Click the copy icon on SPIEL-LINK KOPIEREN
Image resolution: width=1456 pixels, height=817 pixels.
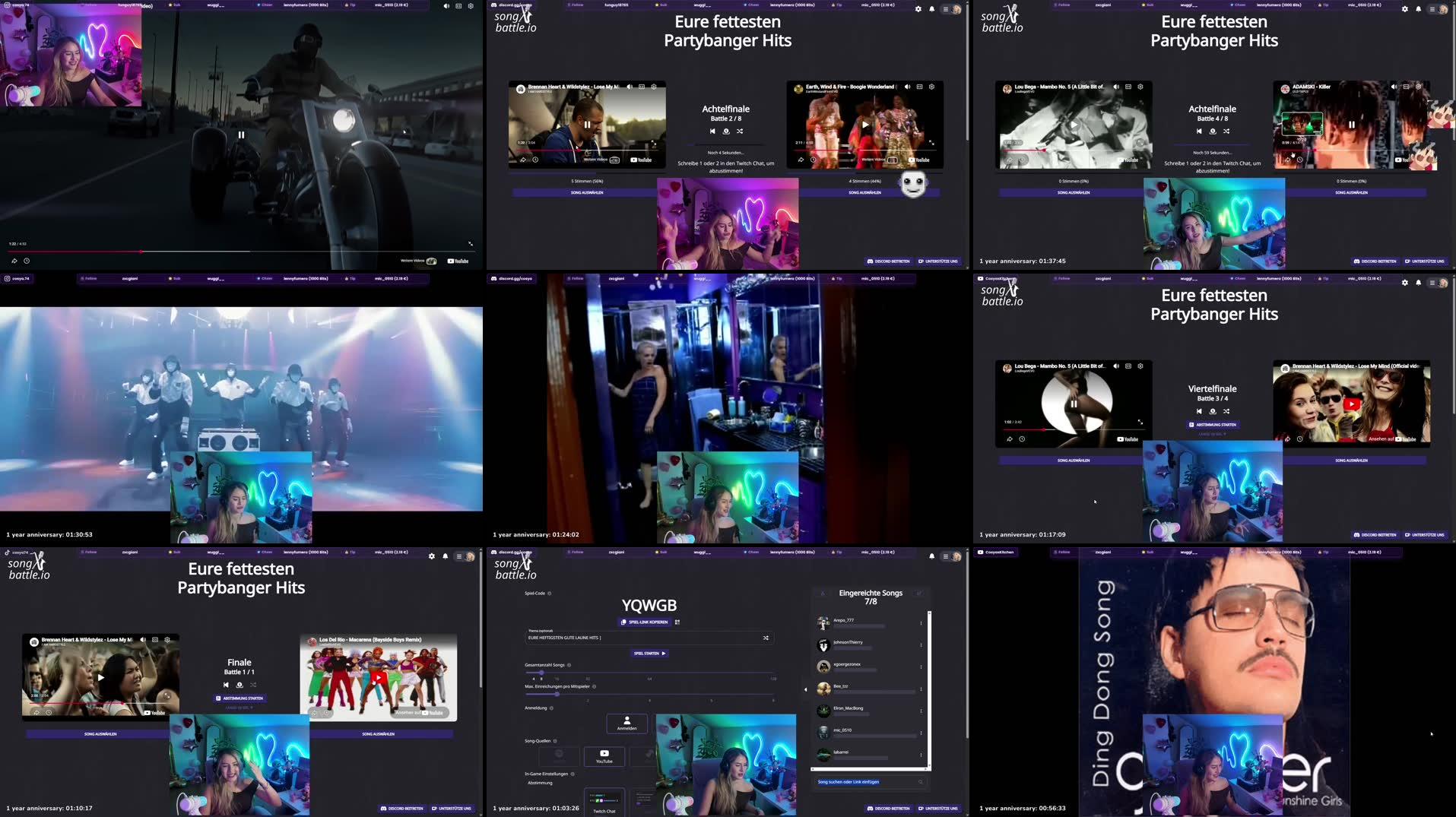coord(625,622)
